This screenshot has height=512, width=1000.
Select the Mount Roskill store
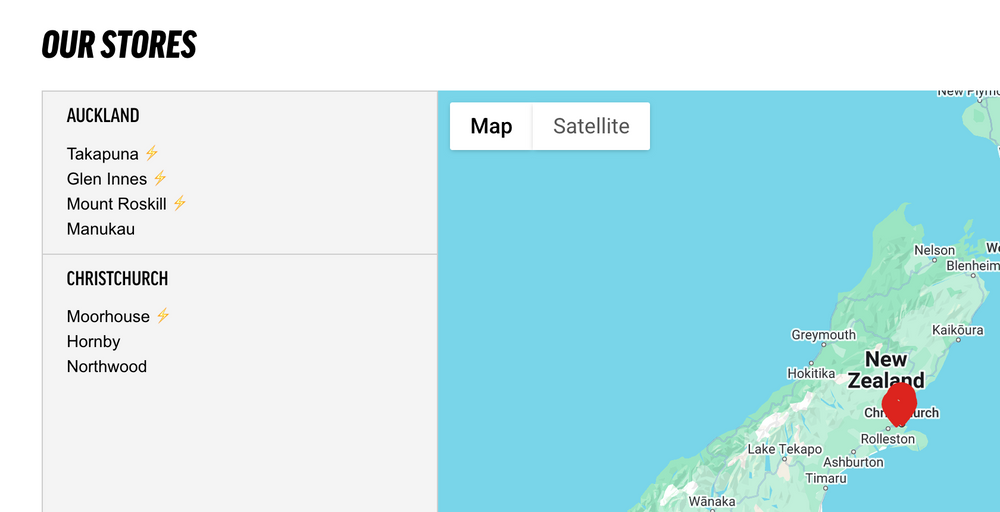[x=117, y=204]
